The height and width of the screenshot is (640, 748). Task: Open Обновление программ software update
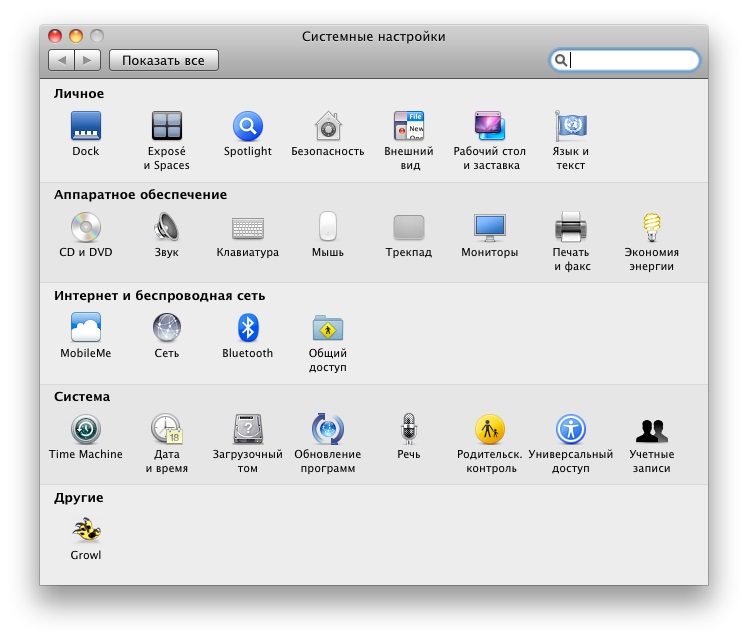327,430
